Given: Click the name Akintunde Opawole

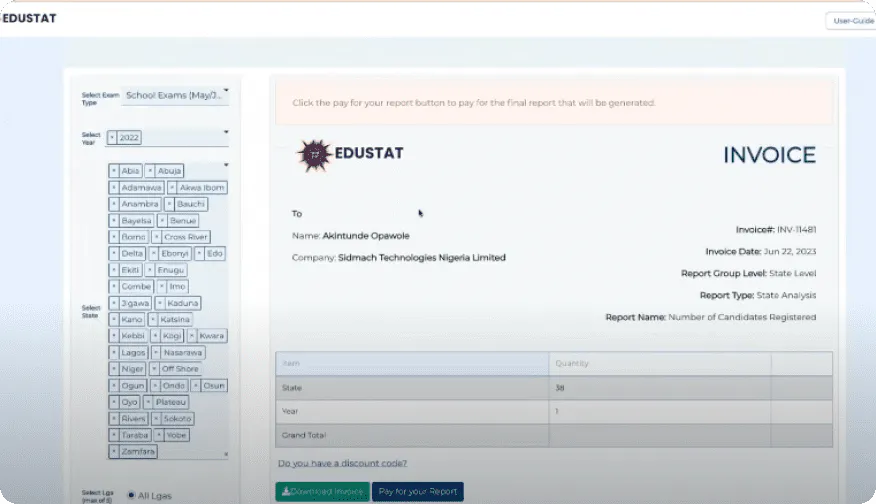Looking at the screenshot, I should pos(366,236).
